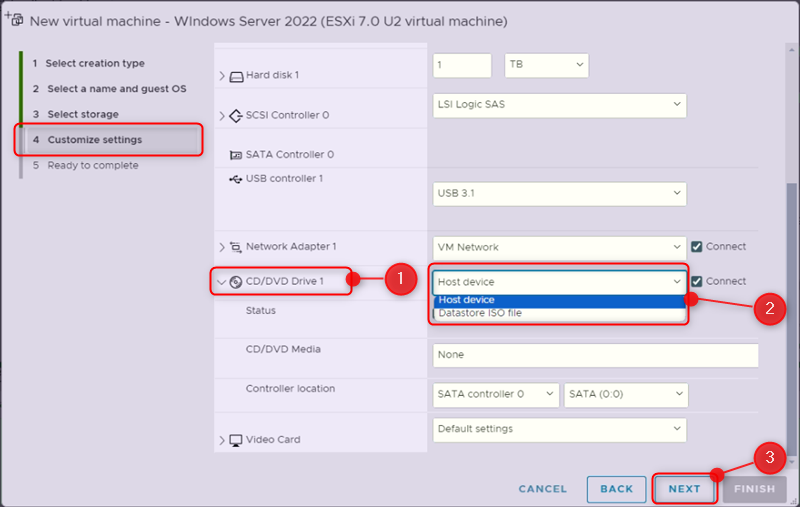Expand the Hard disk 1 row
This screenshot has width=800, height=507.
tap(222, 75)
